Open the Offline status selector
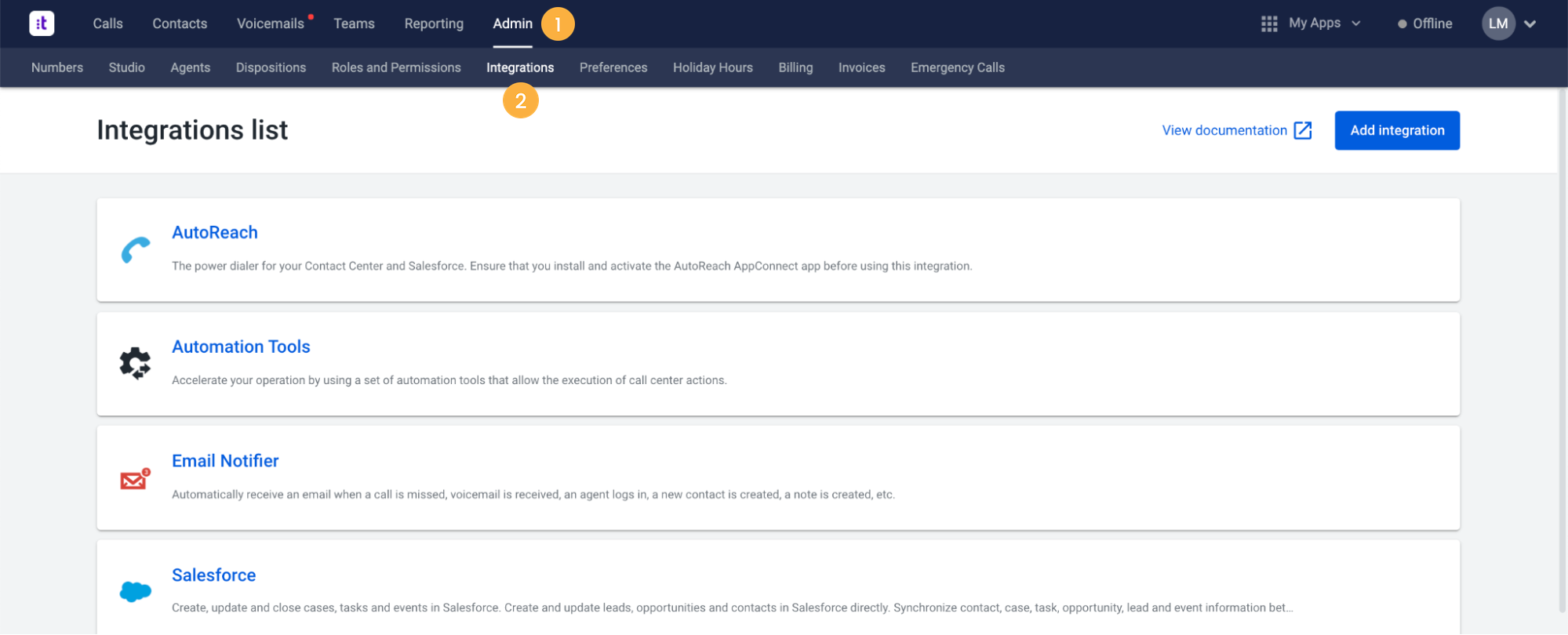This screenshot has height=635, width=1568. (1424, 24)
